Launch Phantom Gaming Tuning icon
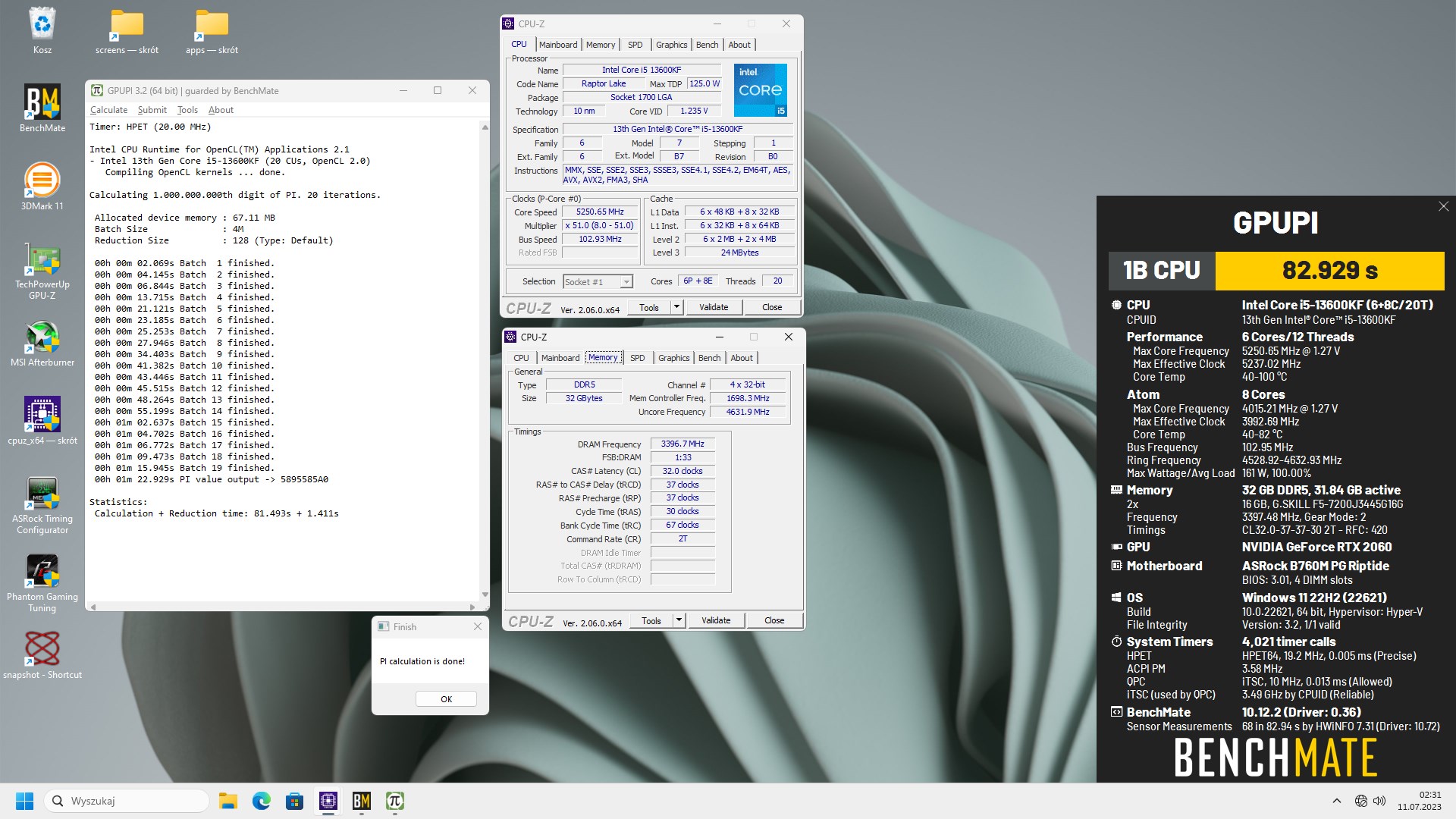This screenshot has height=819, width=1456. point(42,583)
